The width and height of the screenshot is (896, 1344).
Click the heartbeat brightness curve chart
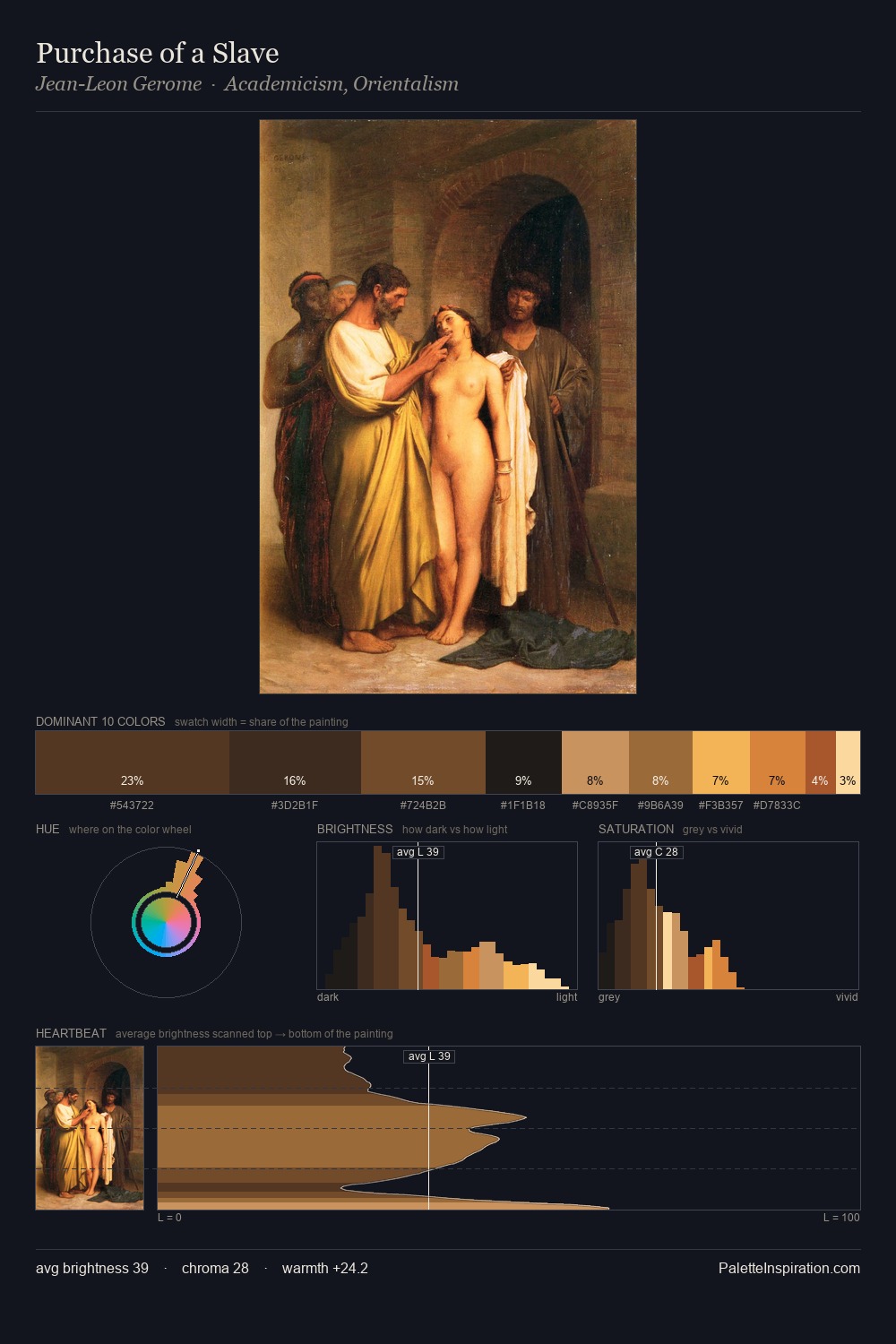coord(509,1128)
